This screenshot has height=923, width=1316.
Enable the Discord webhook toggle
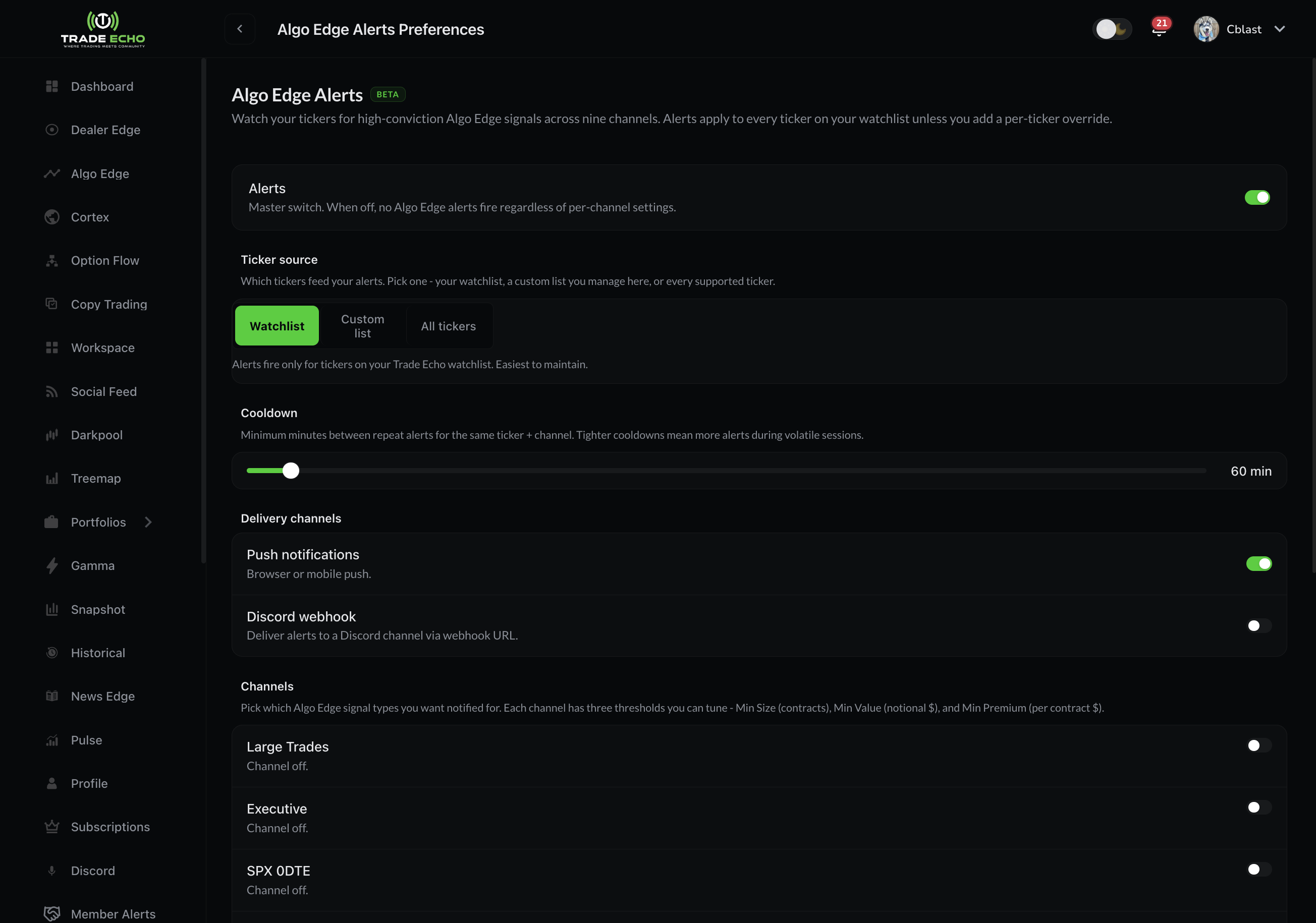point(1258,625)
